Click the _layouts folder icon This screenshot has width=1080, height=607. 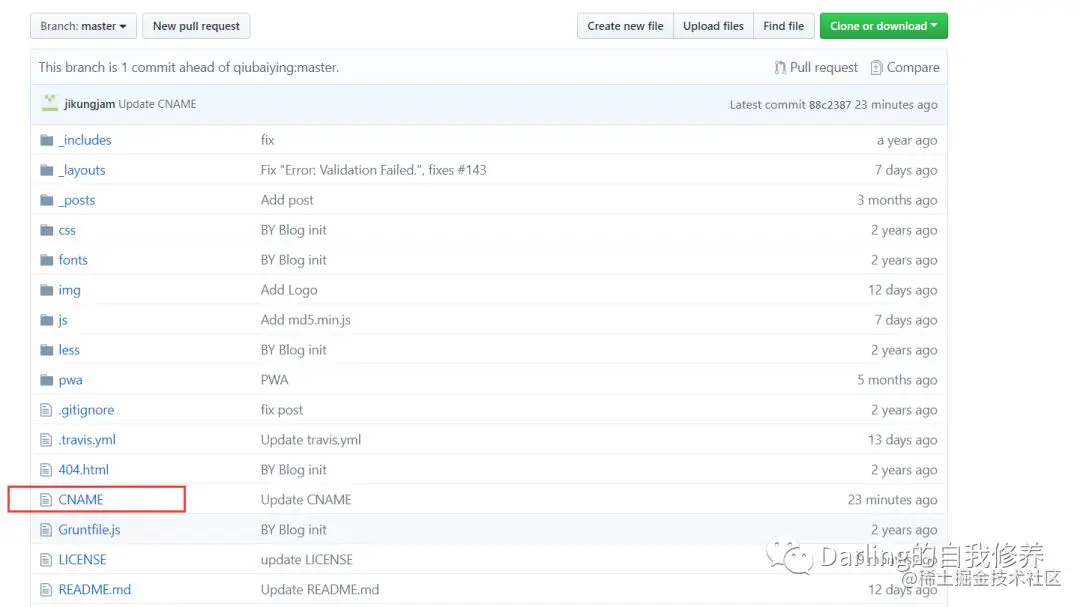(x=46, y=170)
